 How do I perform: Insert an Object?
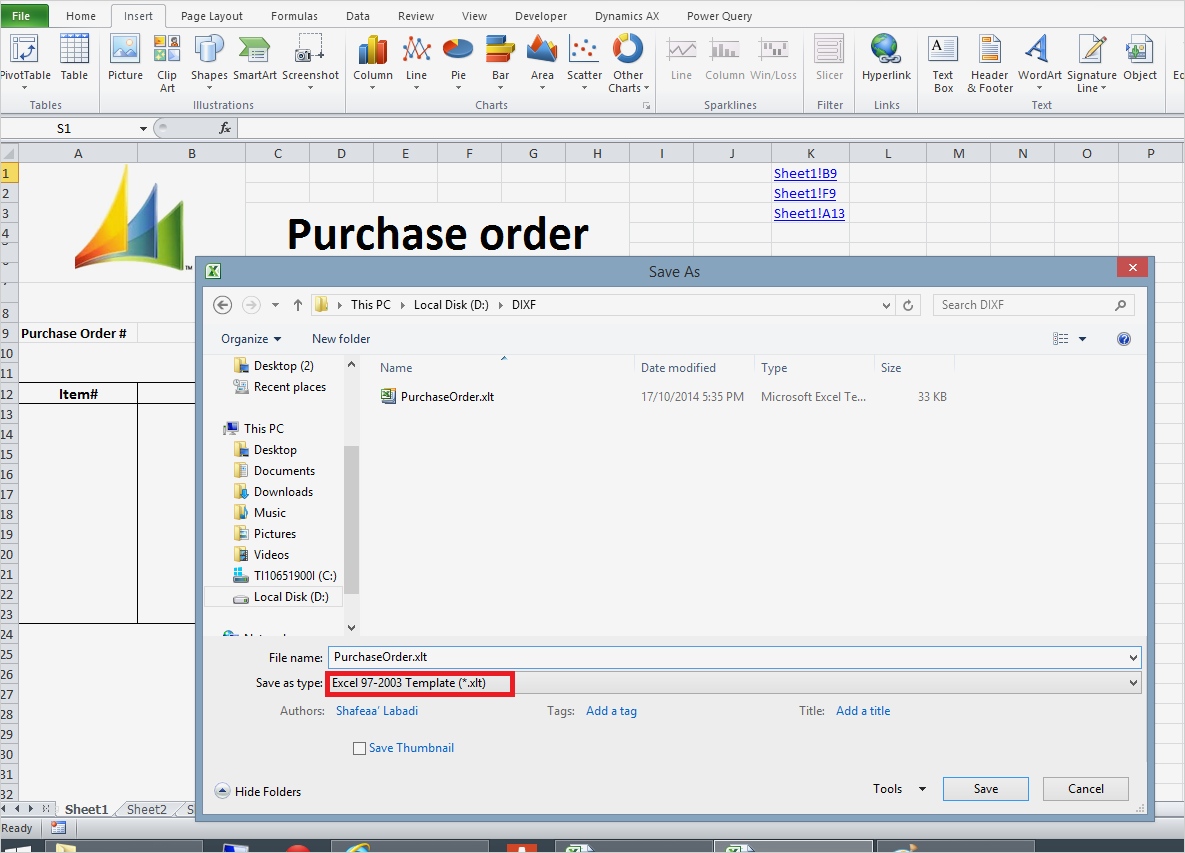1140,60
